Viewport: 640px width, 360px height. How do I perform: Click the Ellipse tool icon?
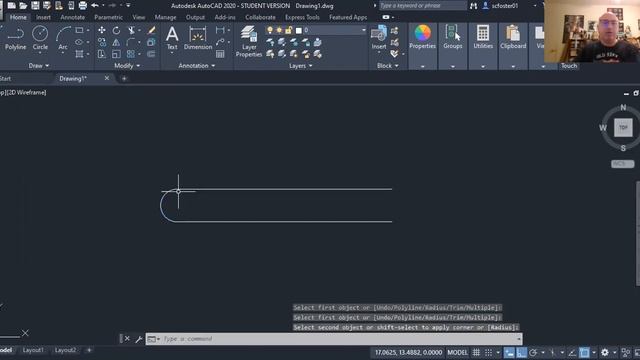coord(79,42)
